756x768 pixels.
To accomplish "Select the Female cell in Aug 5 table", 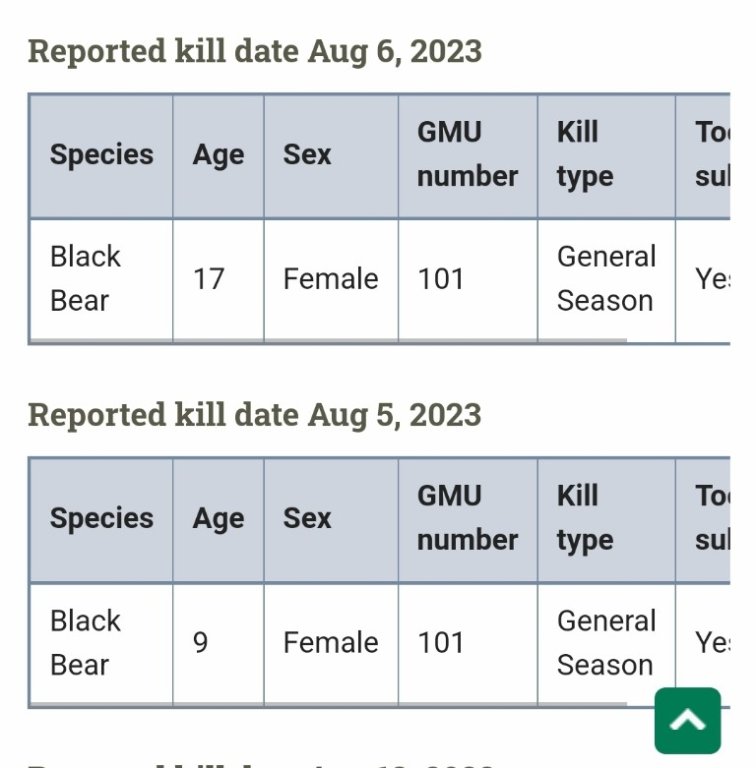I will click(330, 643).
